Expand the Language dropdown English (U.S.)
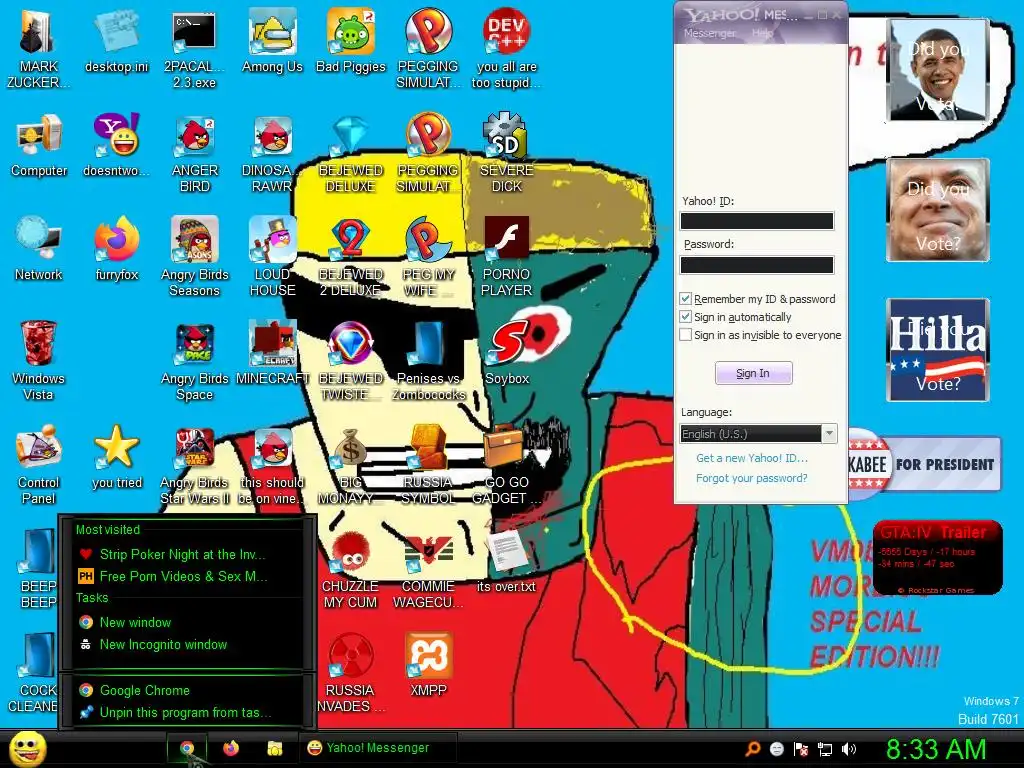 click(759, 434)
